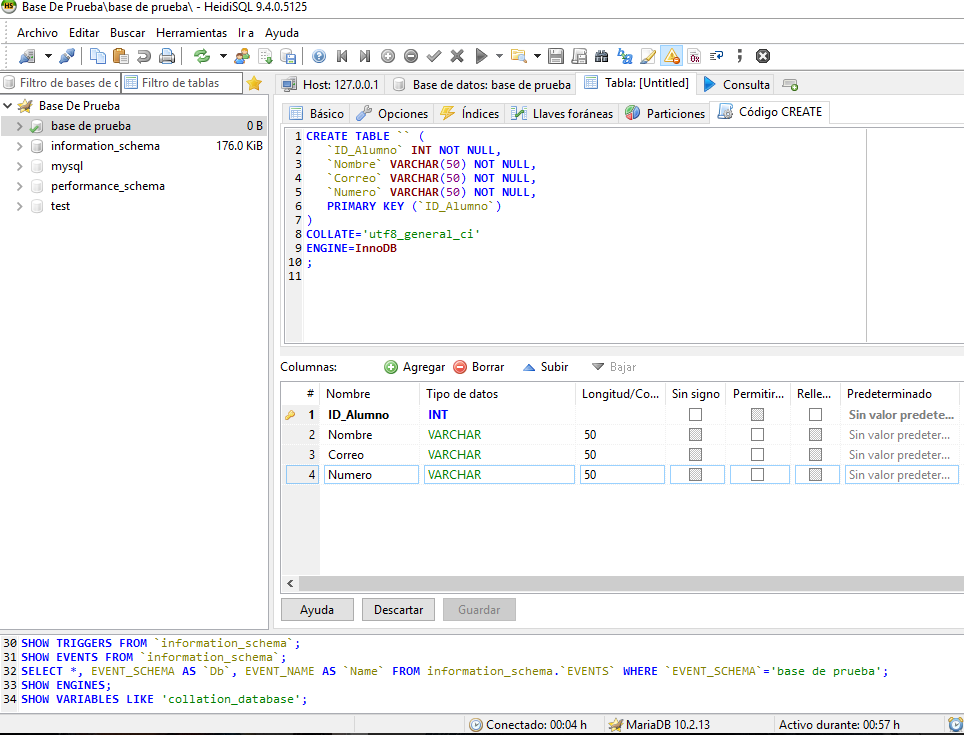Click the save floppy disk icon
This screenshot has height=735, width=964.
pyautogui.click(x=555, y=56)
